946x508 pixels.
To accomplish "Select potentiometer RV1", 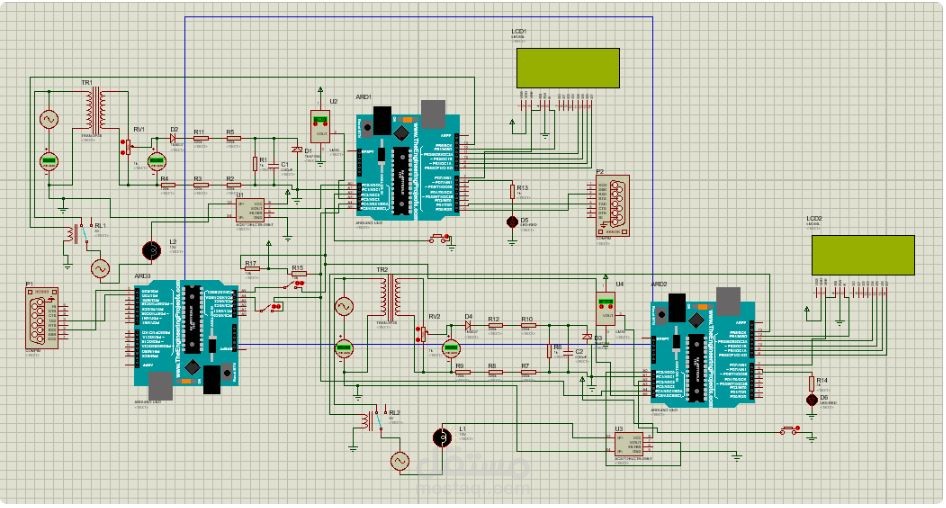I will (x=127, y=147).
